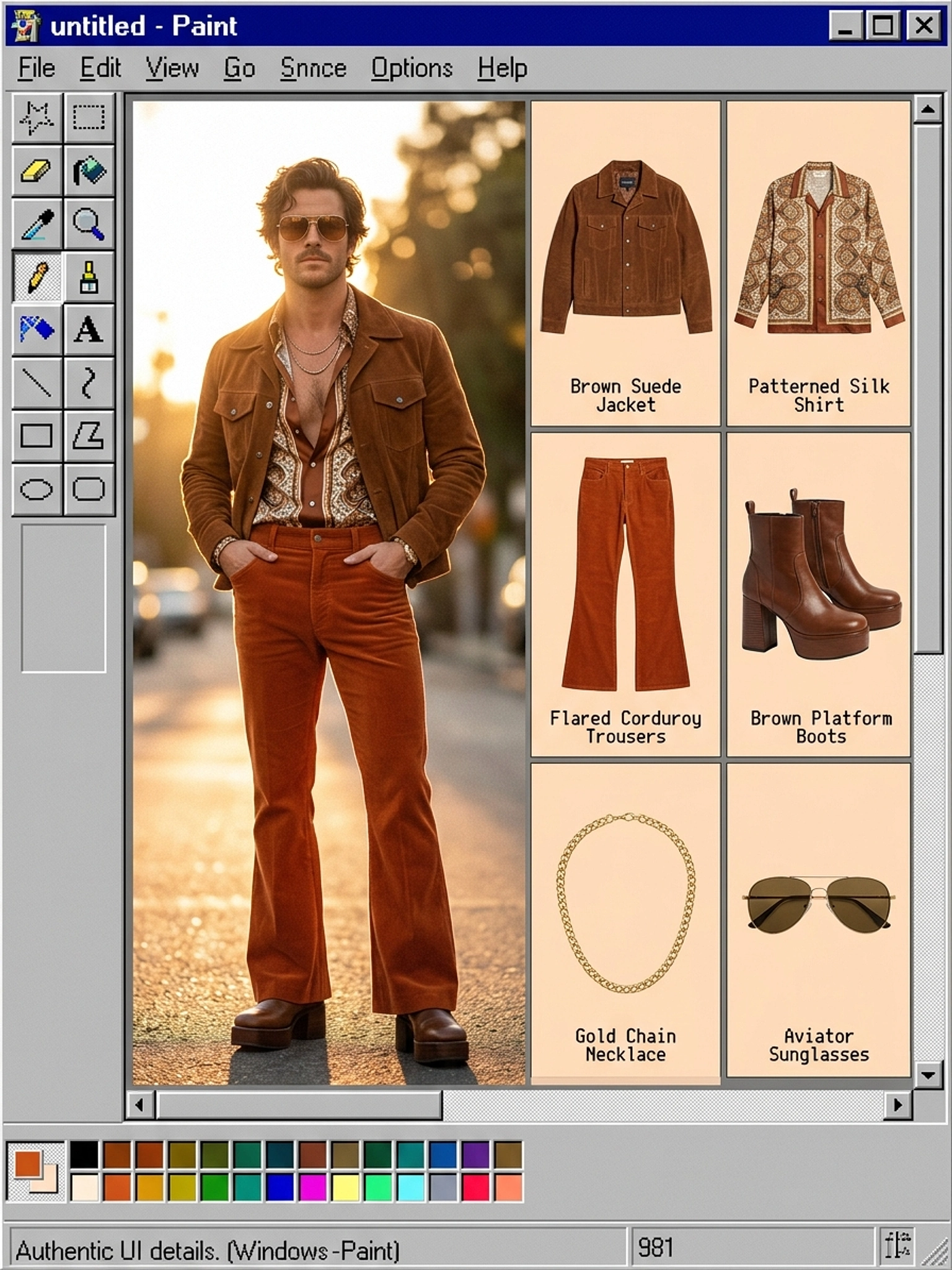Select the Magnifier tool
The image size is (952, 1270).
pos(89,224)
